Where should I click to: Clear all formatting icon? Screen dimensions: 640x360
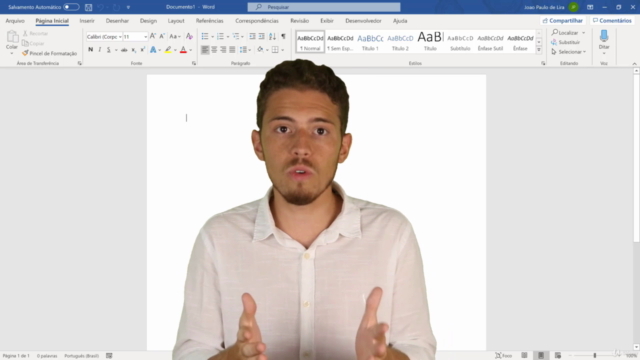point(189,36)
